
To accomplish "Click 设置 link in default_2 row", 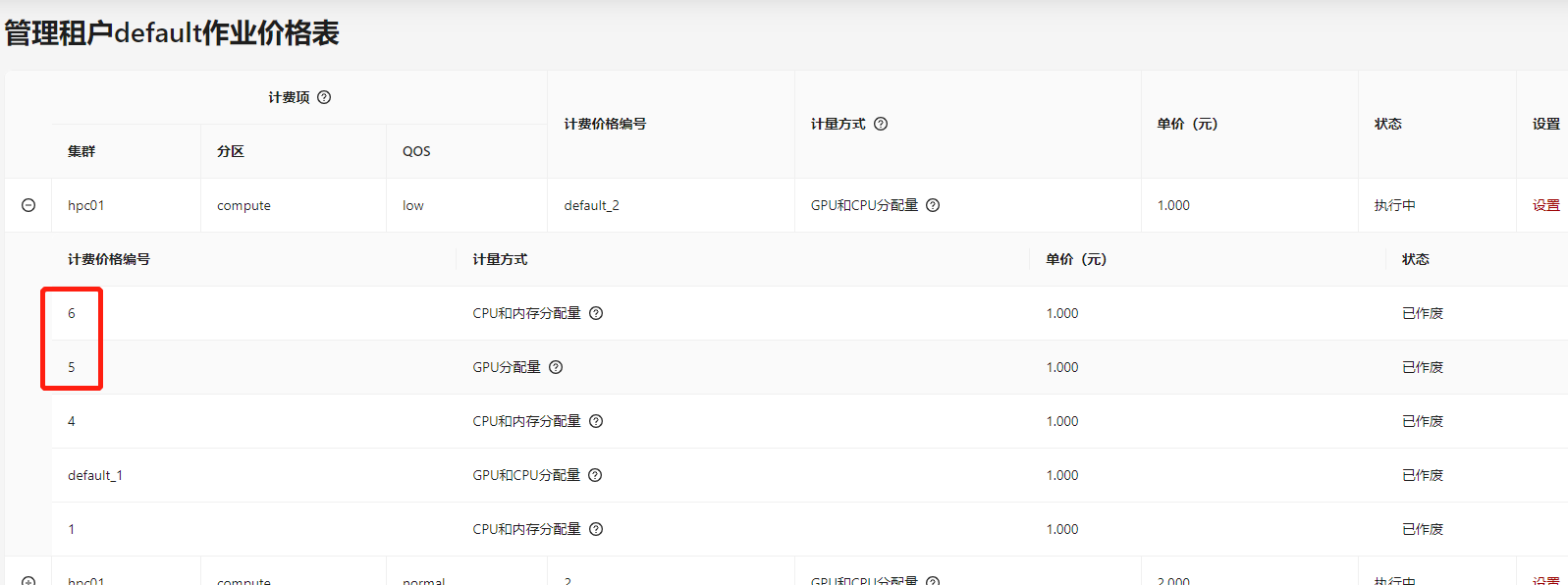I will [x=1546, y=205].
